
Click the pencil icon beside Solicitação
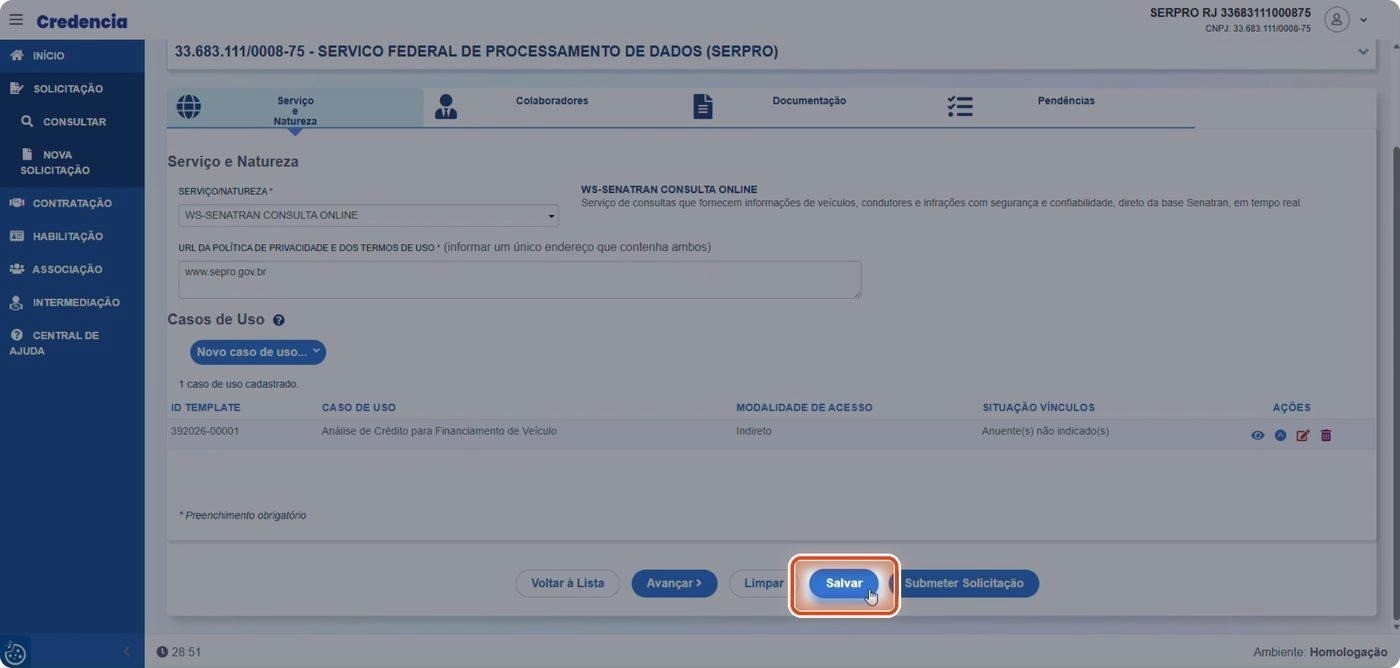point(17,89)
